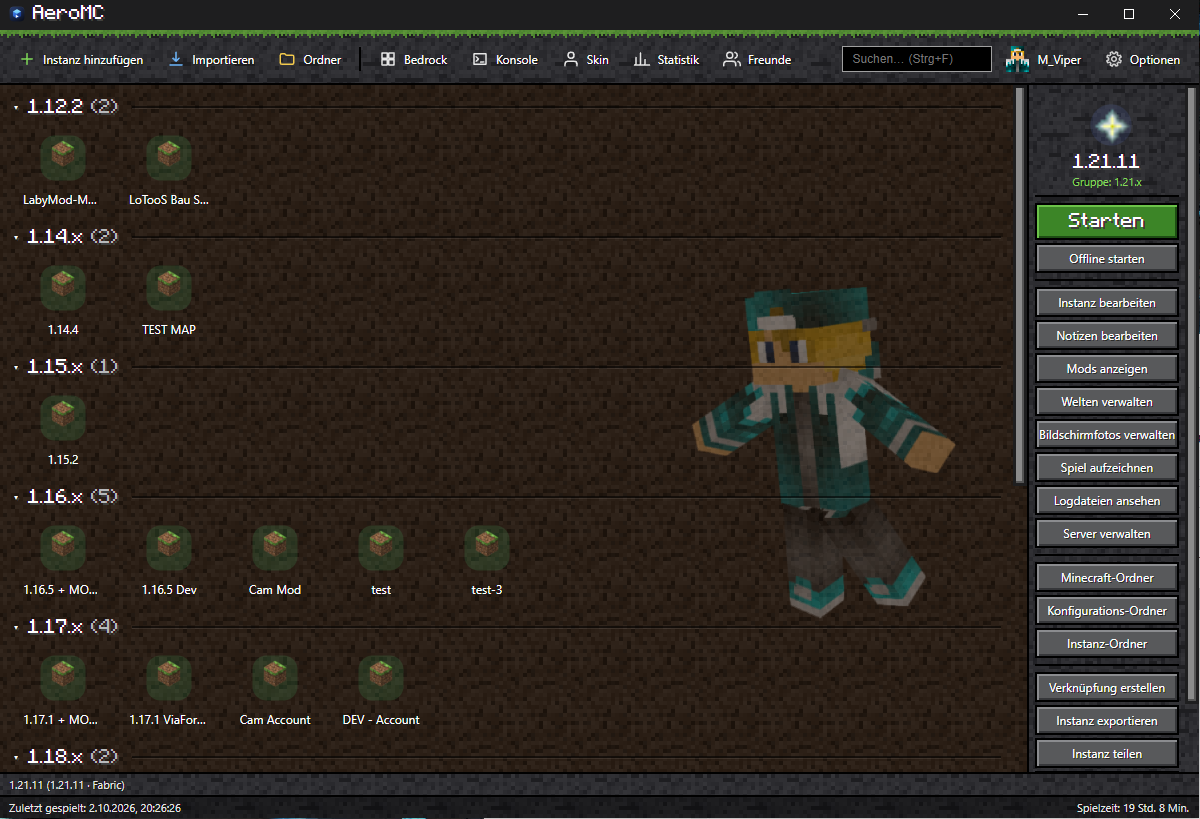Click the Gruppe: 1.21.x label
Viewport: 1200px width, 819px height.
click(x=1106, y=182)
